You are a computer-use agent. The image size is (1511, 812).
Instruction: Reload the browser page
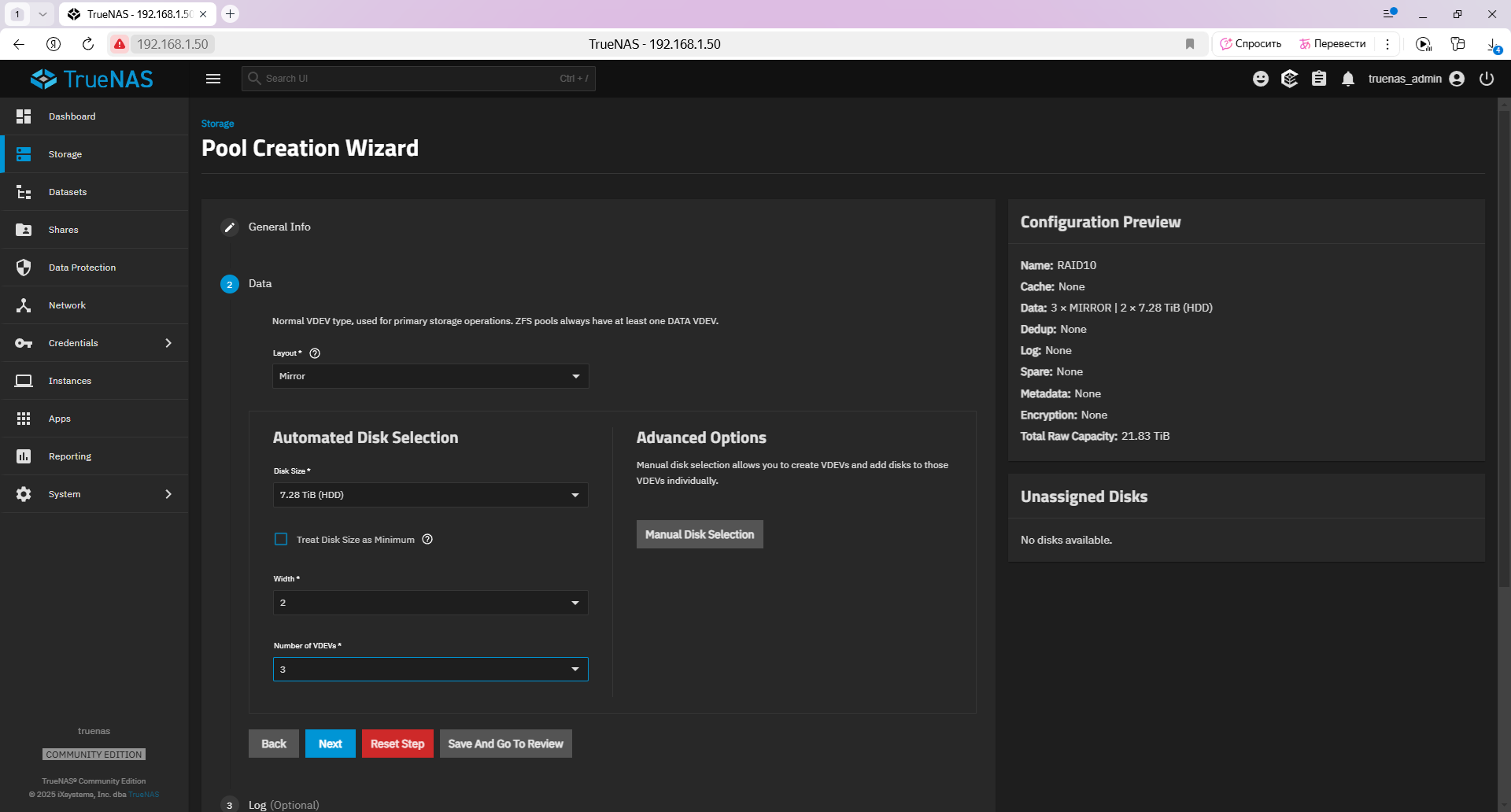(x=88, y=44)
